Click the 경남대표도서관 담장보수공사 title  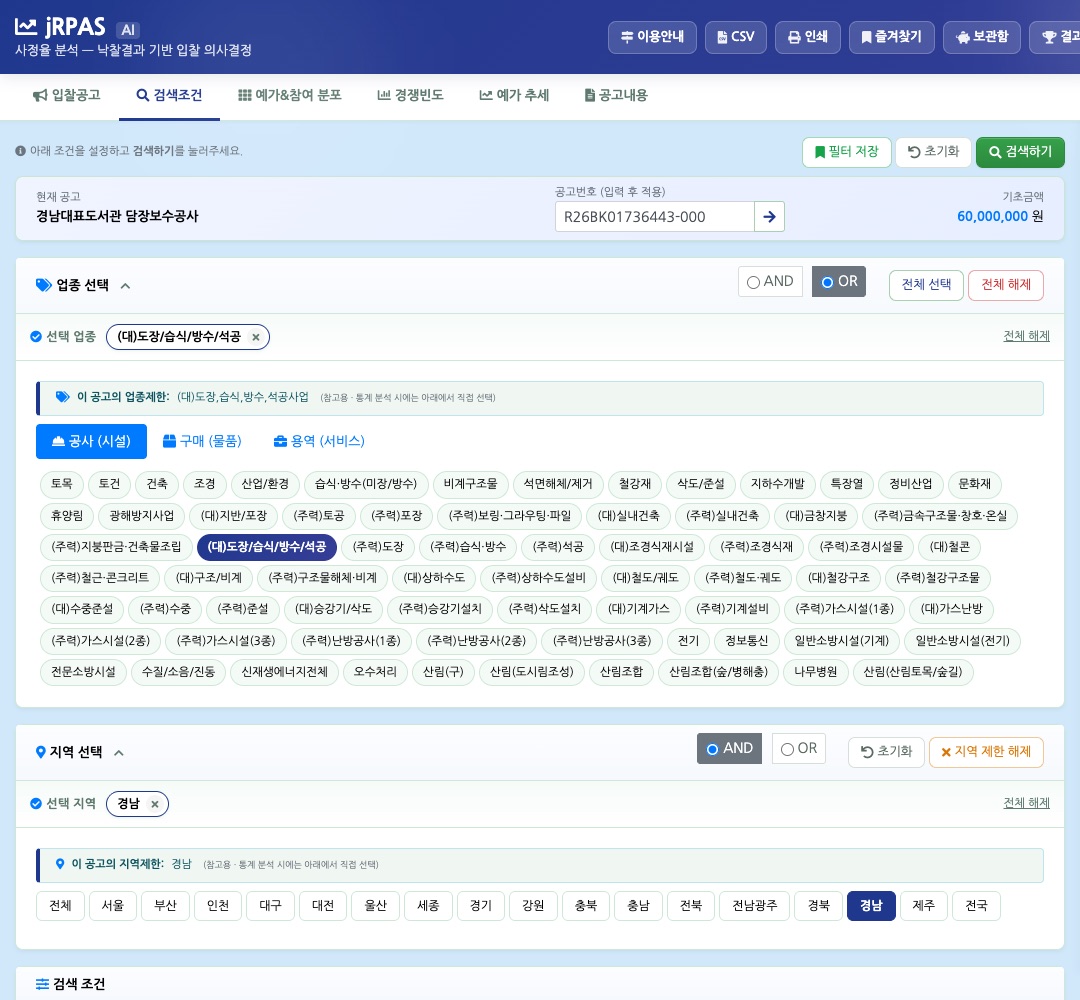(118, 216)
